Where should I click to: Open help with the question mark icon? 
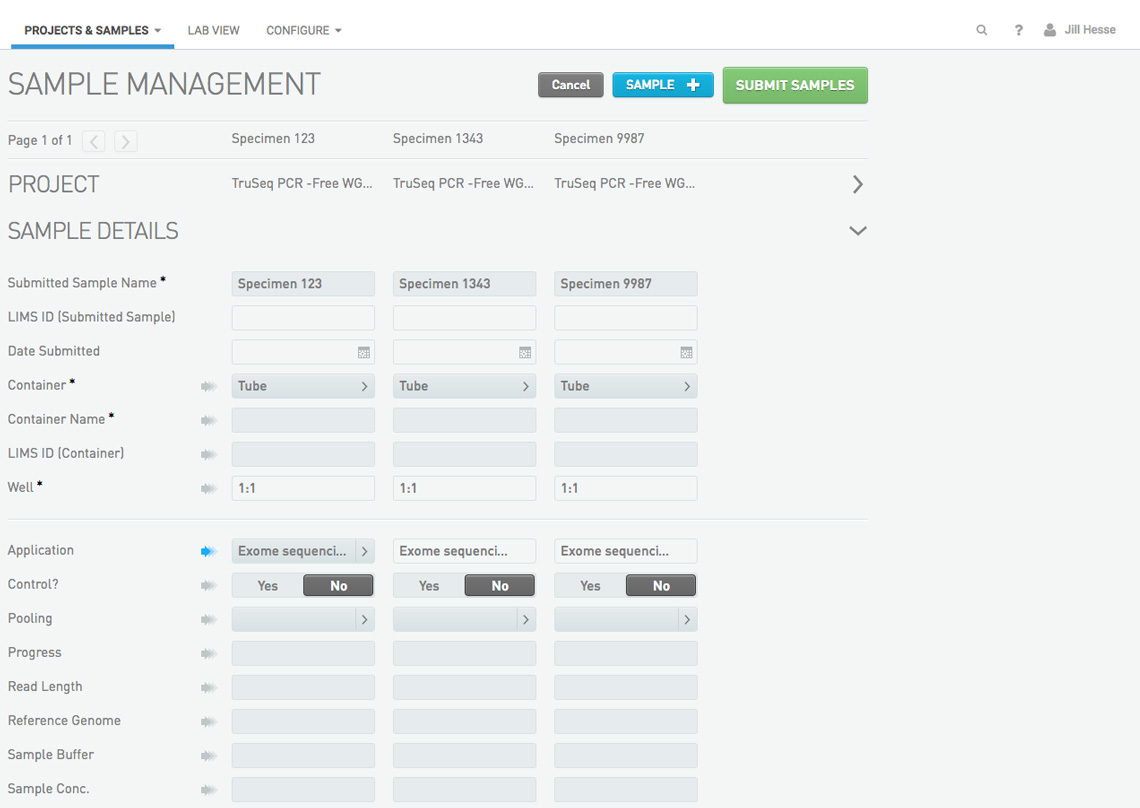point(1018,29)
